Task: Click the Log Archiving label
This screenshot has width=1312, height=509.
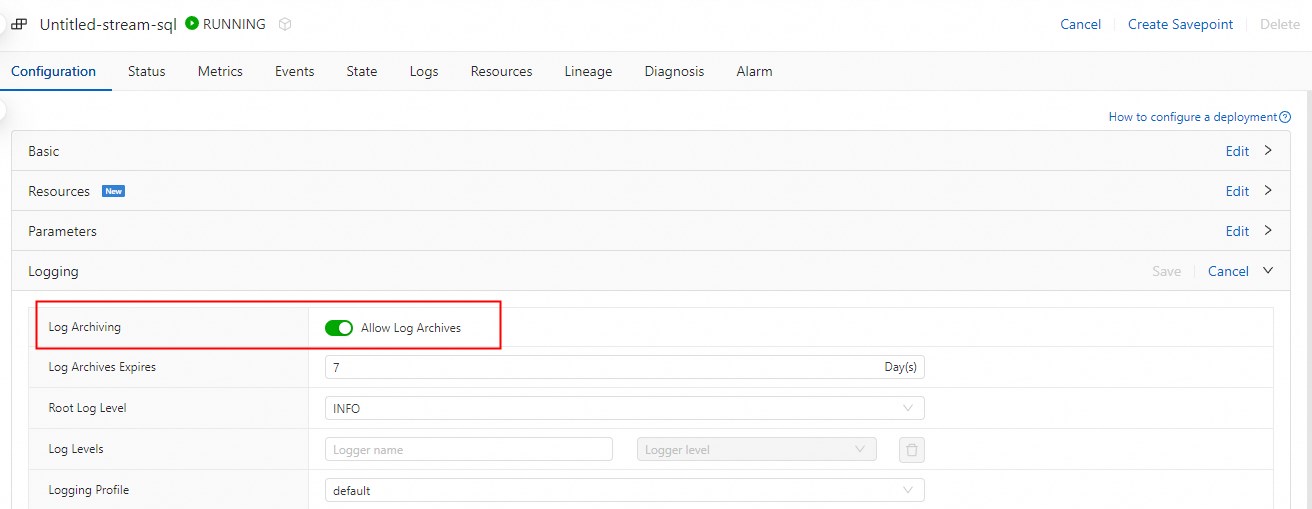Action: (84, 327)
